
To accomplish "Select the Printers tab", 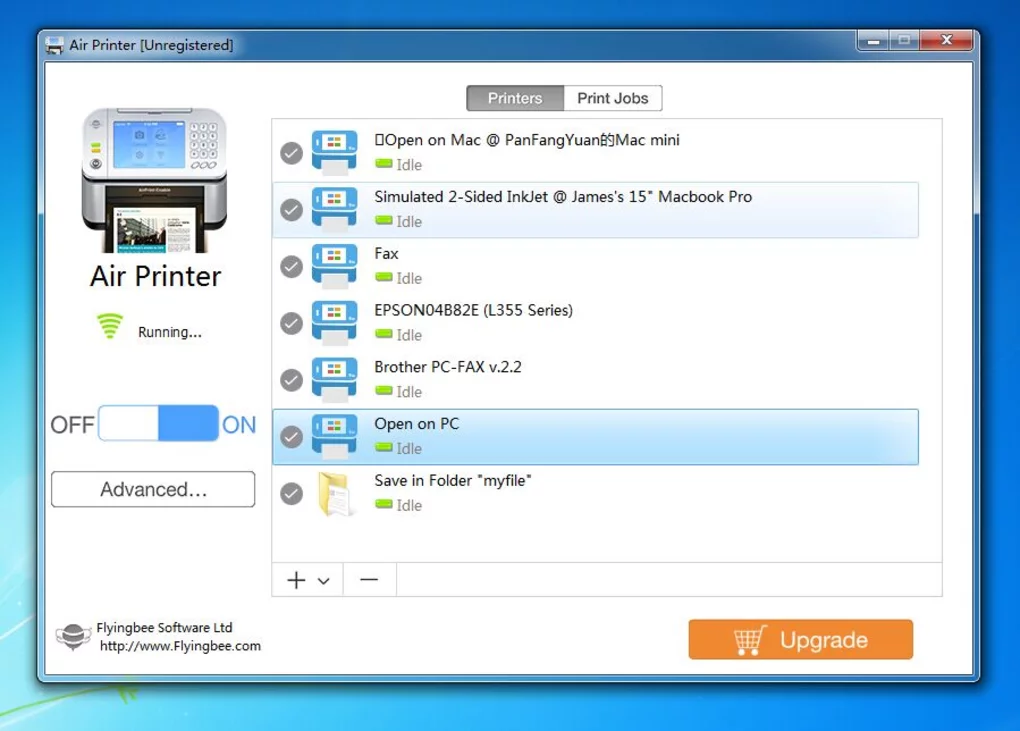I will [515, 98].
